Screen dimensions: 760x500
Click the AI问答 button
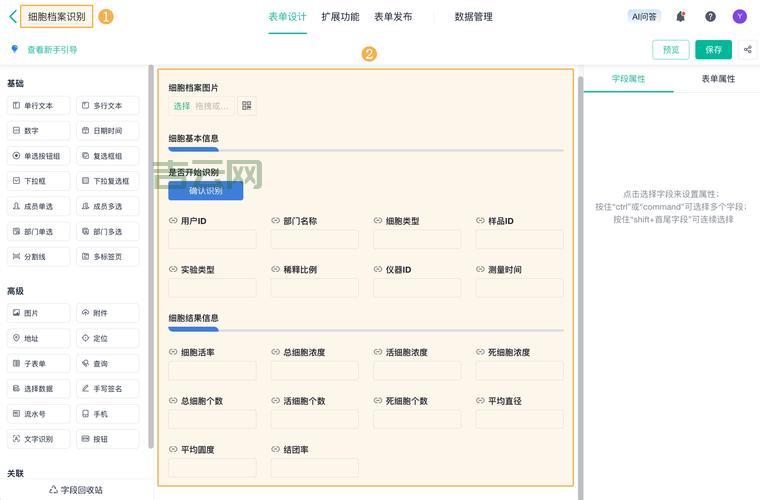(644, 16)
